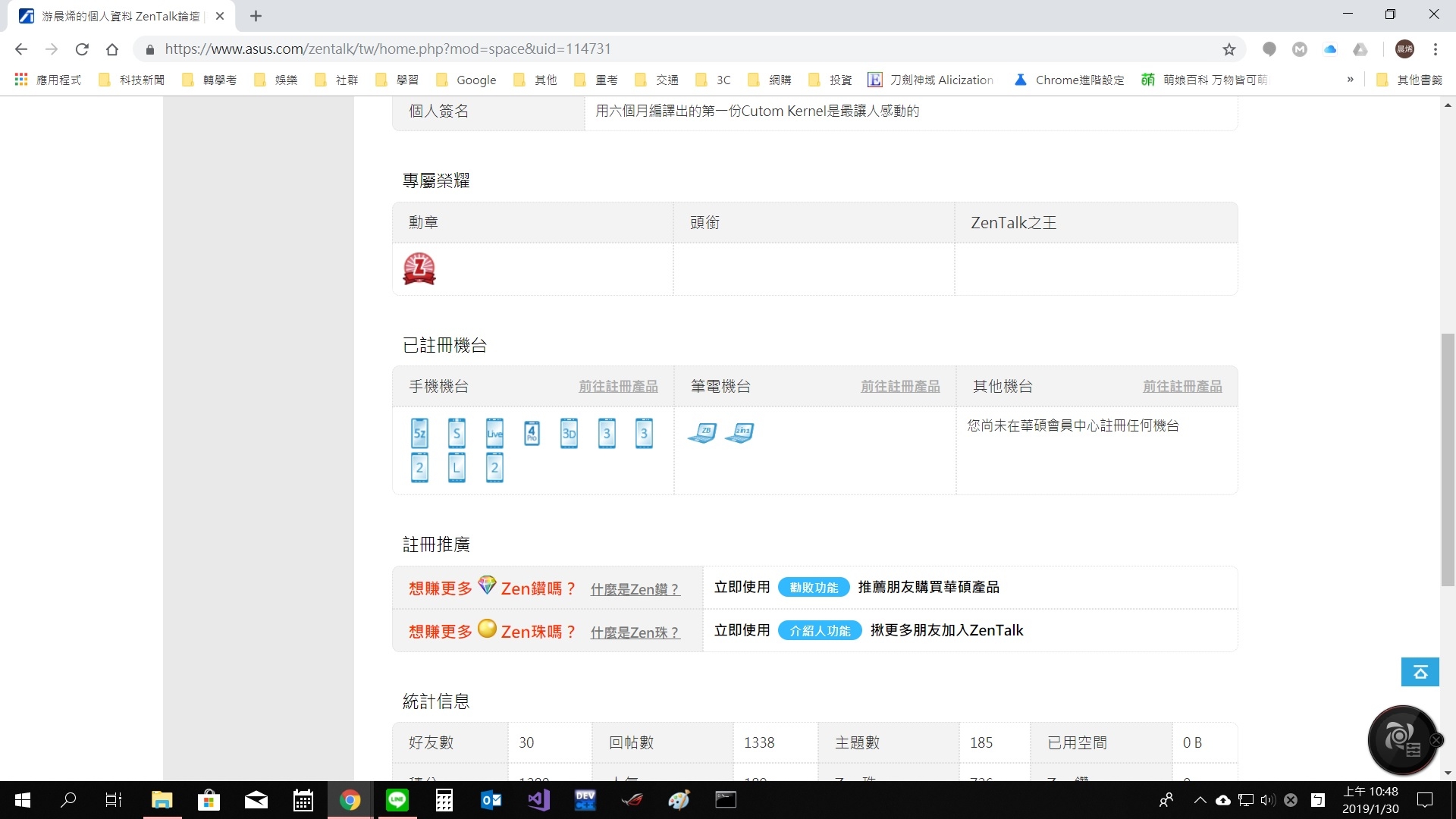The height and width of the screenshot is (819, 1456).
Task: Click 前往註冊產品 under 其他機台
Action: (x=1182, y=387)
